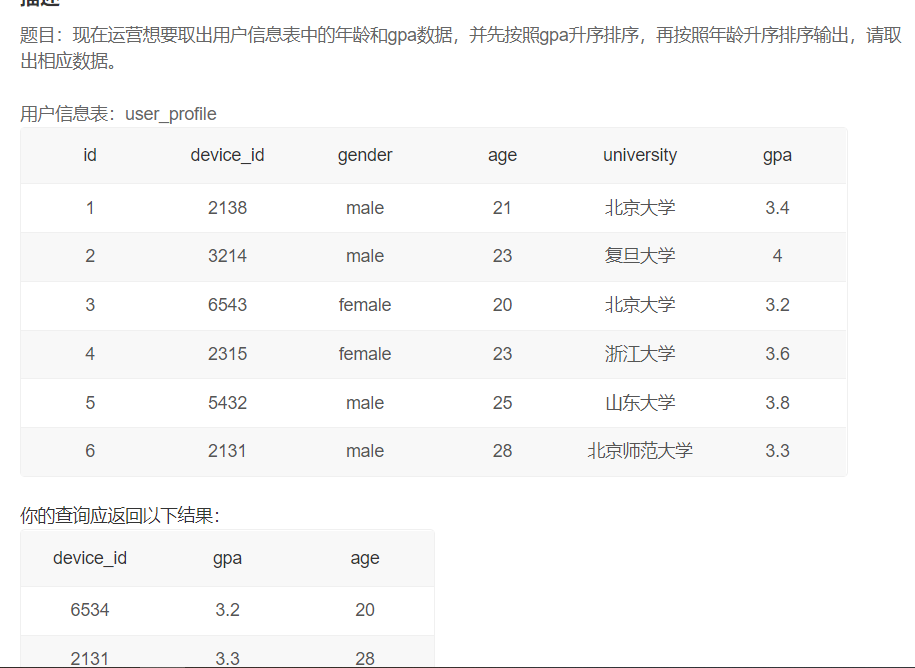Click the age value 21
915x668 pixels.
(502, 208)
